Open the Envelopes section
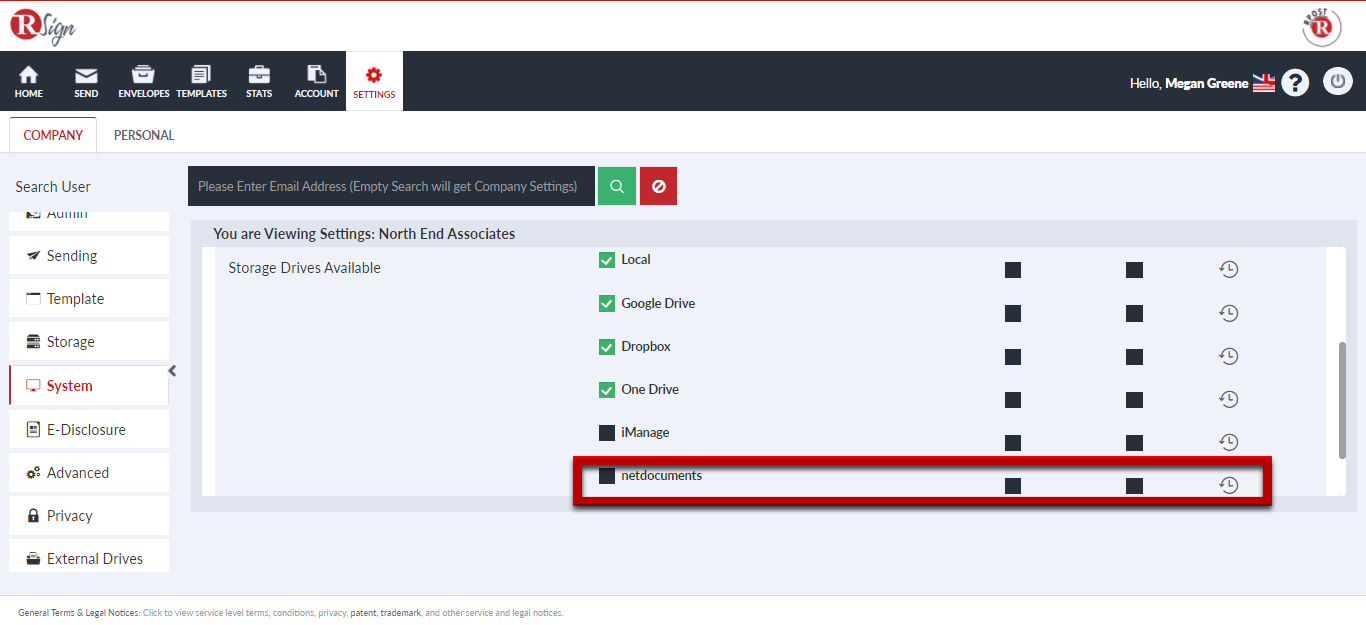The height and width of the screenshot is (625, 1366). click(x=143, y=81)
